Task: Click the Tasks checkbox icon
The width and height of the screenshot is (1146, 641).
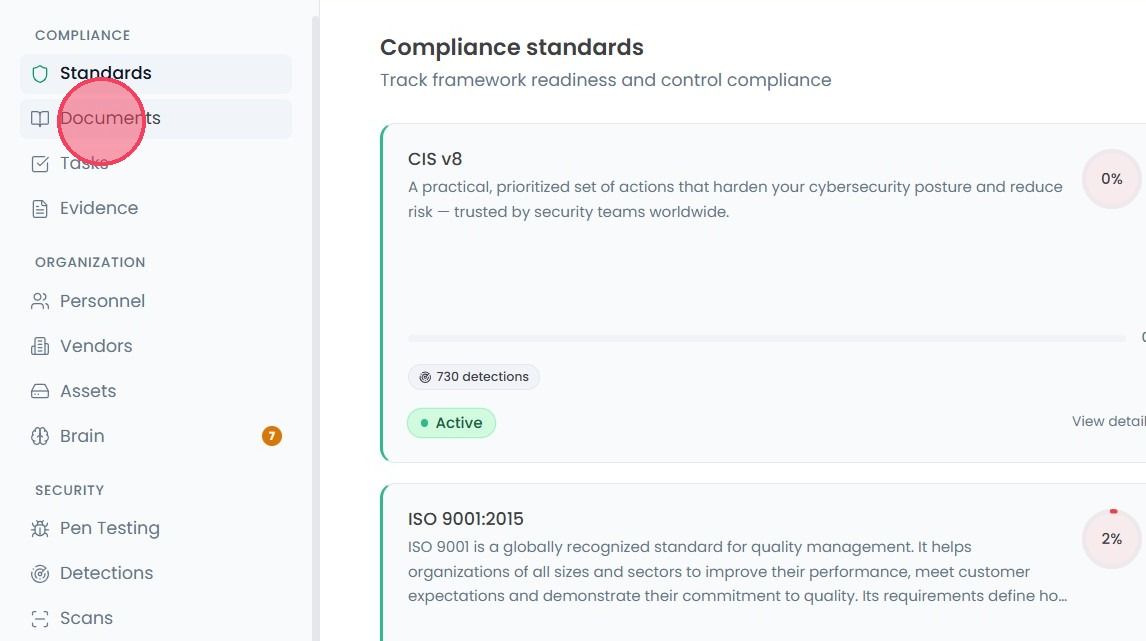Action: point(40,164)
